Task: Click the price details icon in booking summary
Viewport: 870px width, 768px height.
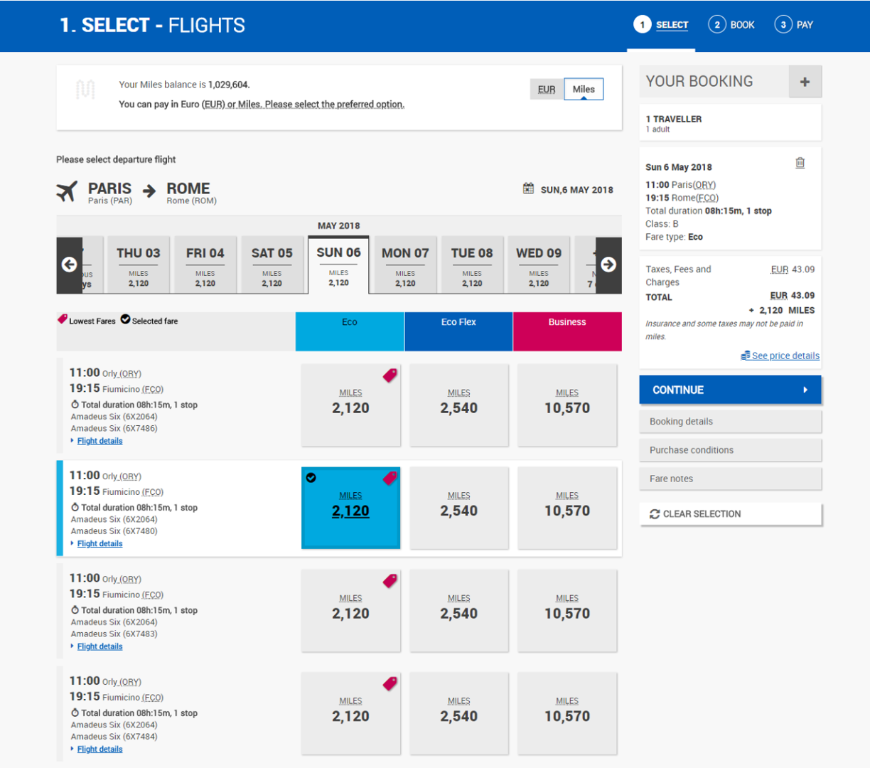Action: coord(745,356)
